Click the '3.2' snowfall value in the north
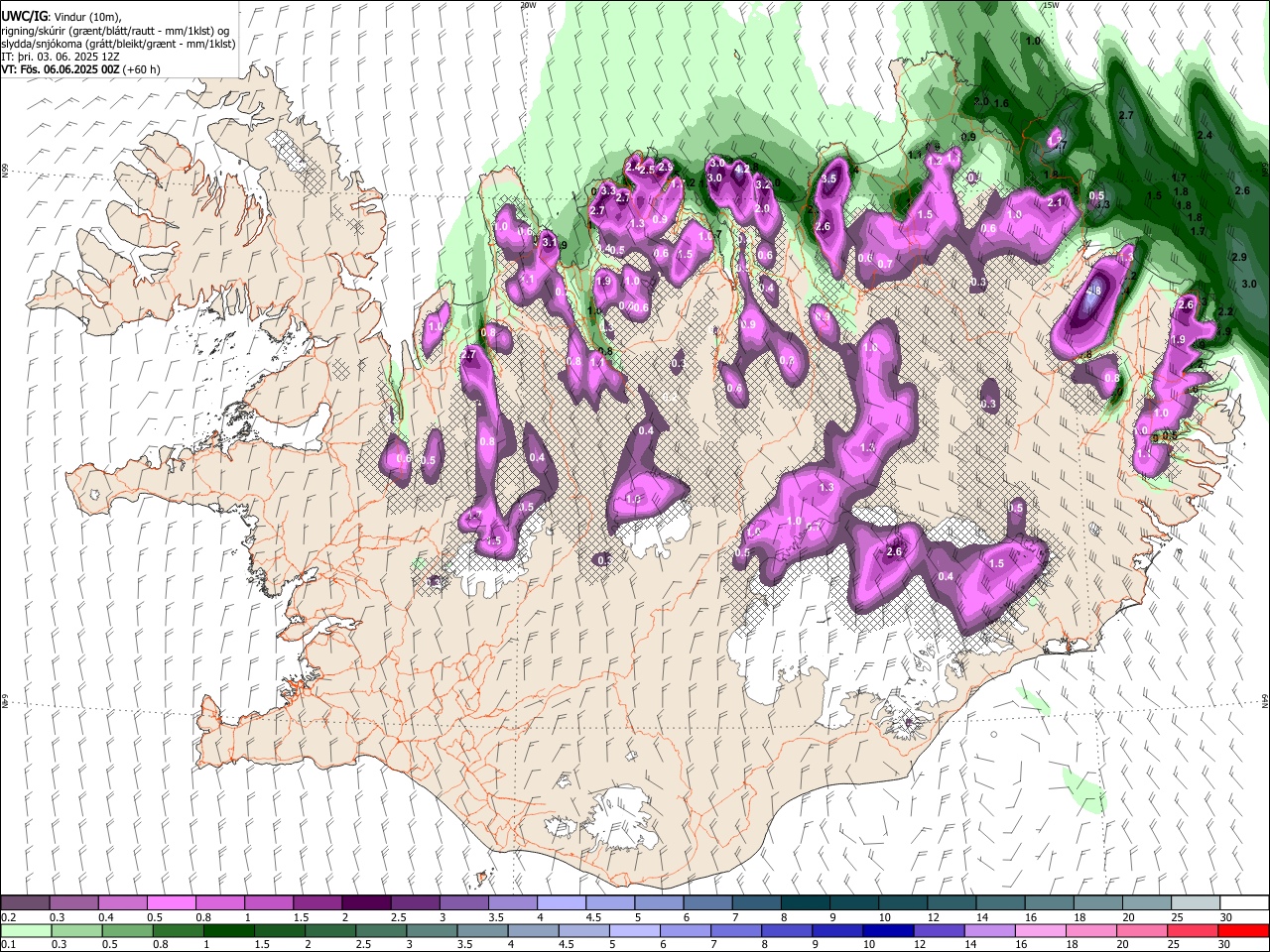Image resolution: width=1270 pixels, height=952 pixels. [x=763, y=184]
